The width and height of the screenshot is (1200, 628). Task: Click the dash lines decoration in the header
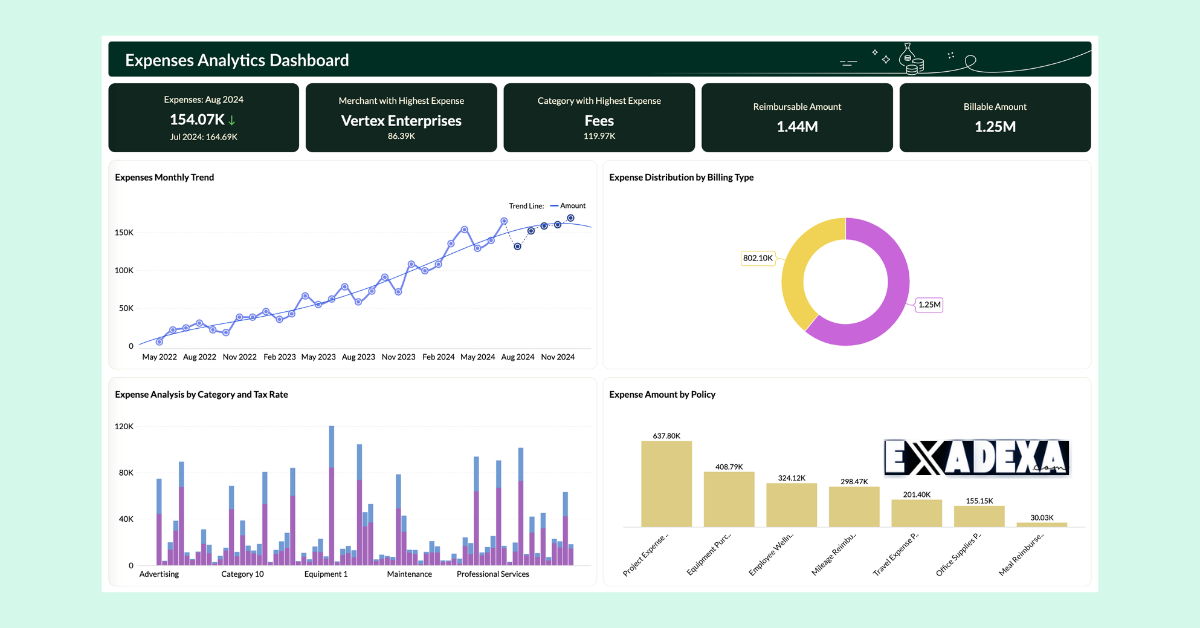click(848, 63)
